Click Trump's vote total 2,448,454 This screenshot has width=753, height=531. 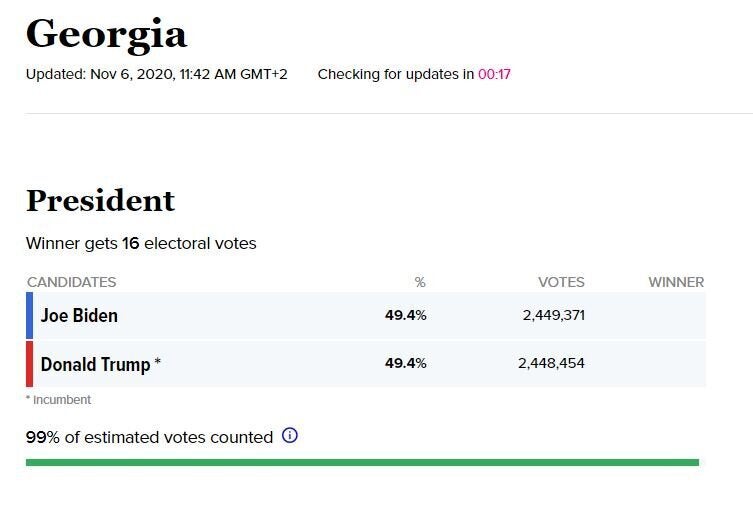click(551, 363)
